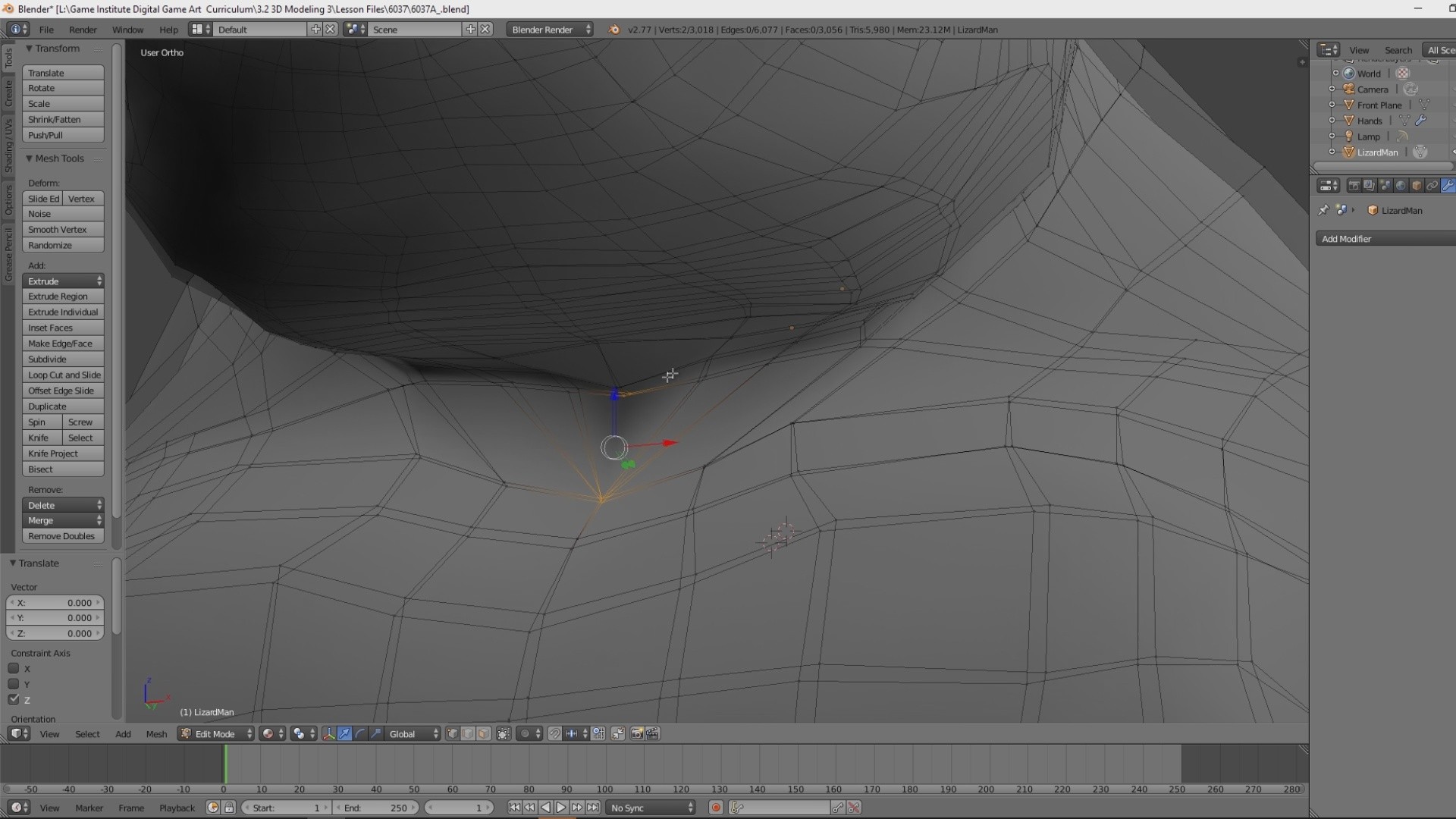Collapse the Mesh Tools panel
This screenshot has width=1456, height=819.
coord(29,158)
